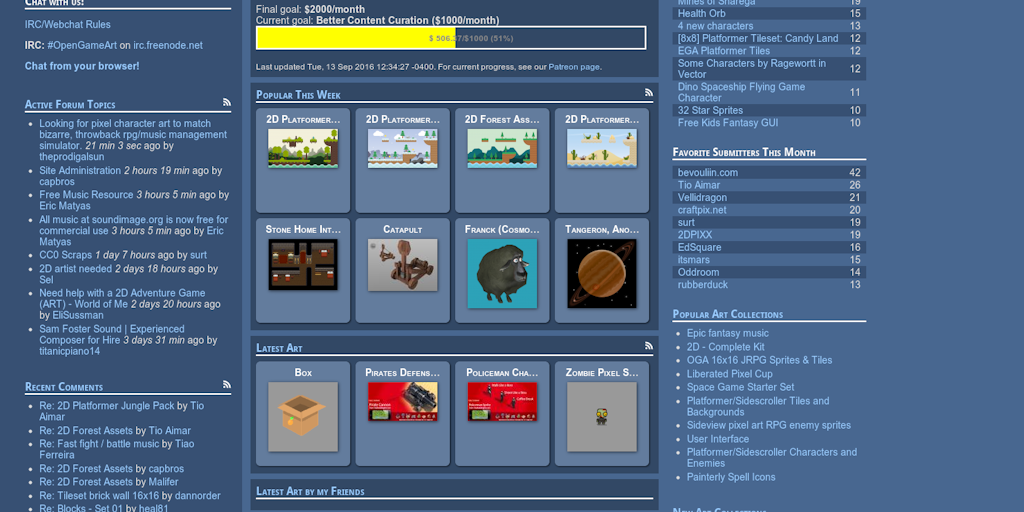Open the Policeman Character thumbnail
The image size is (1024, 512).
click(502, 402)
